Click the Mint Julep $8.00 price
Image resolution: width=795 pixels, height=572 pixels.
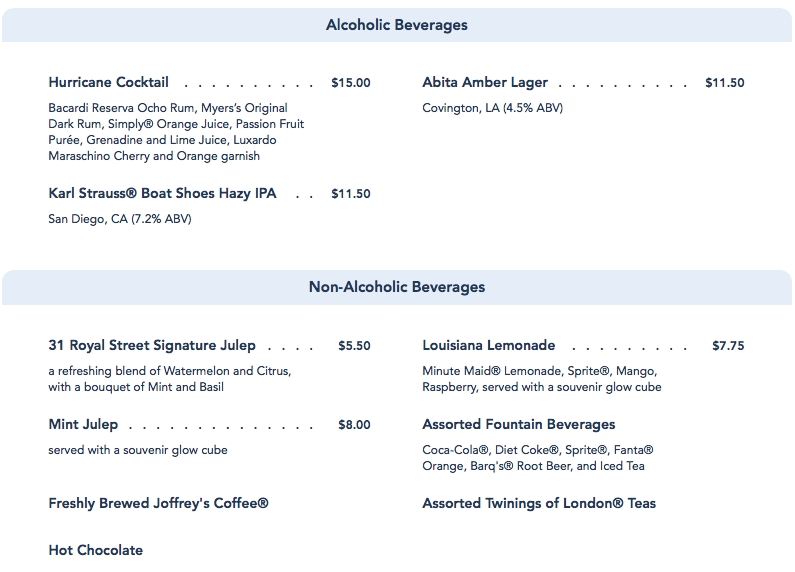tap(354, 425)
